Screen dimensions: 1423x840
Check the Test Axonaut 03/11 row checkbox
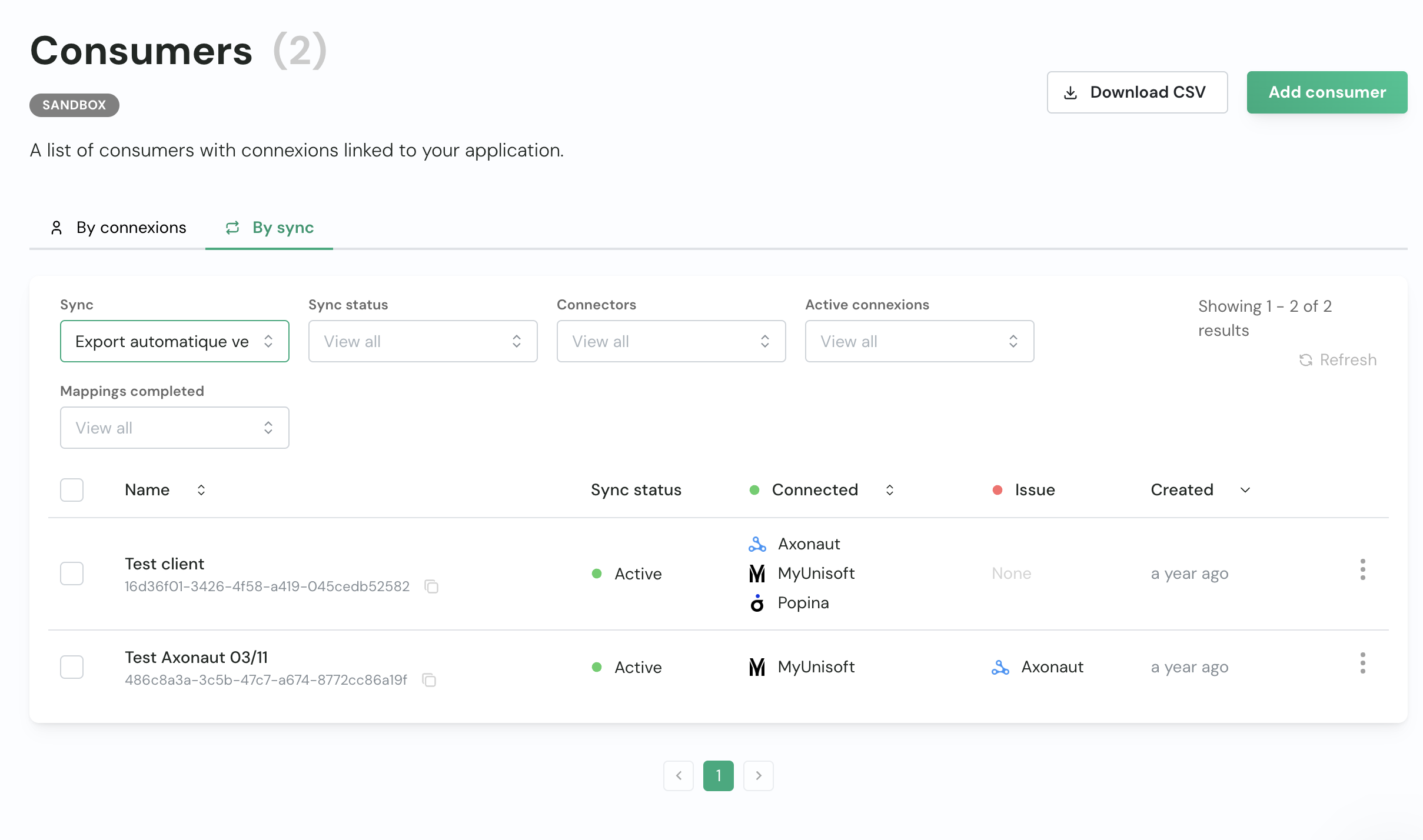pos(72,666)
